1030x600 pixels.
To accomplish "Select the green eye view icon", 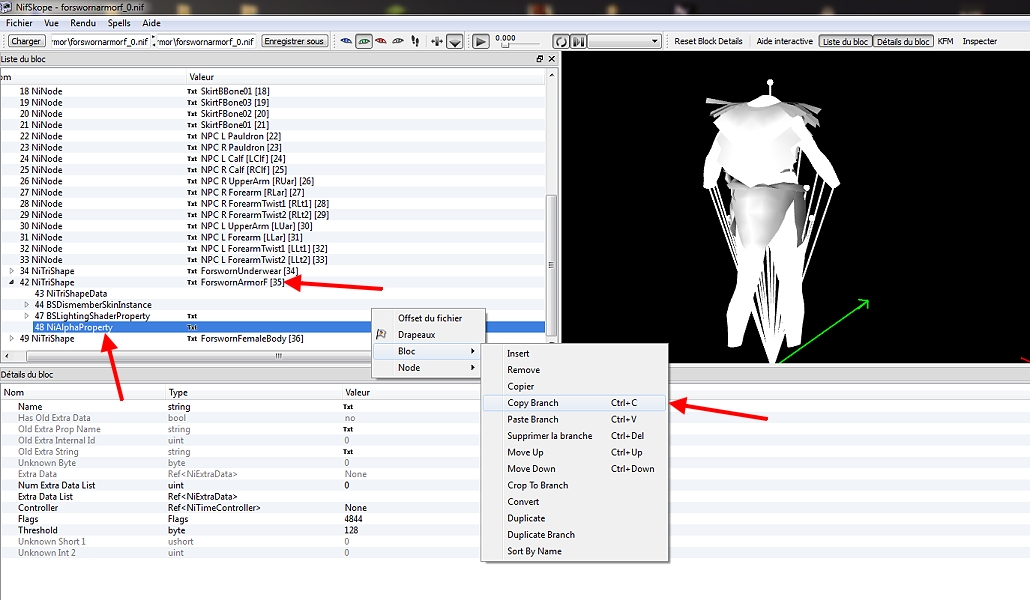I will pos(364,41).
